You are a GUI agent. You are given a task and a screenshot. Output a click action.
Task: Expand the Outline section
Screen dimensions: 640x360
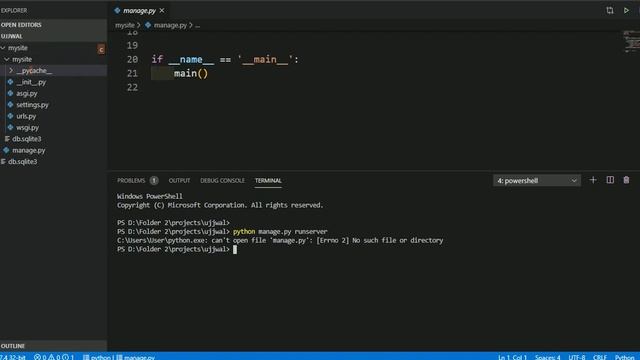53,346
